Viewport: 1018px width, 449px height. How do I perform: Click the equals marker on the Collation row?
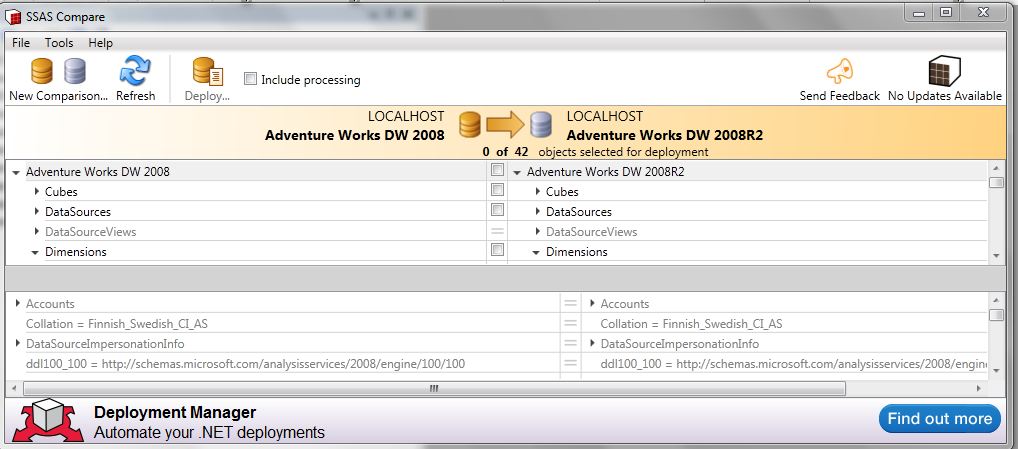coord(570,323)
